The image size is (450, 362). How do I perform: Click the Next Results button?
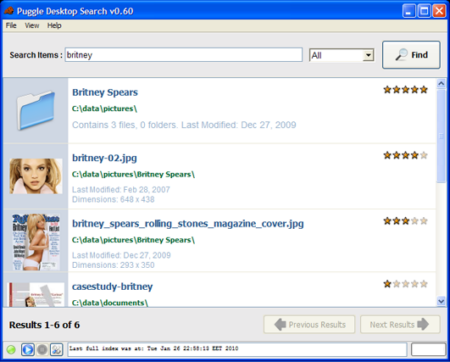400,324
